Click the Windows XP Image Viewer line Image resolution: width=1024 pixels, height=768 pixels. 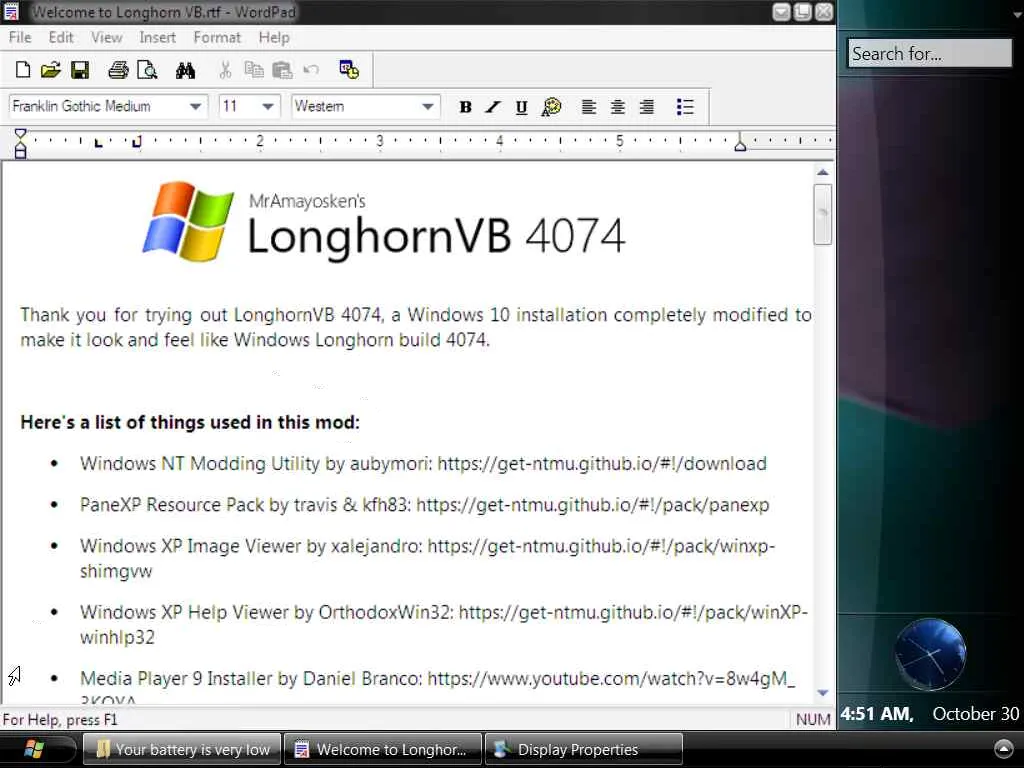(427, 558)
